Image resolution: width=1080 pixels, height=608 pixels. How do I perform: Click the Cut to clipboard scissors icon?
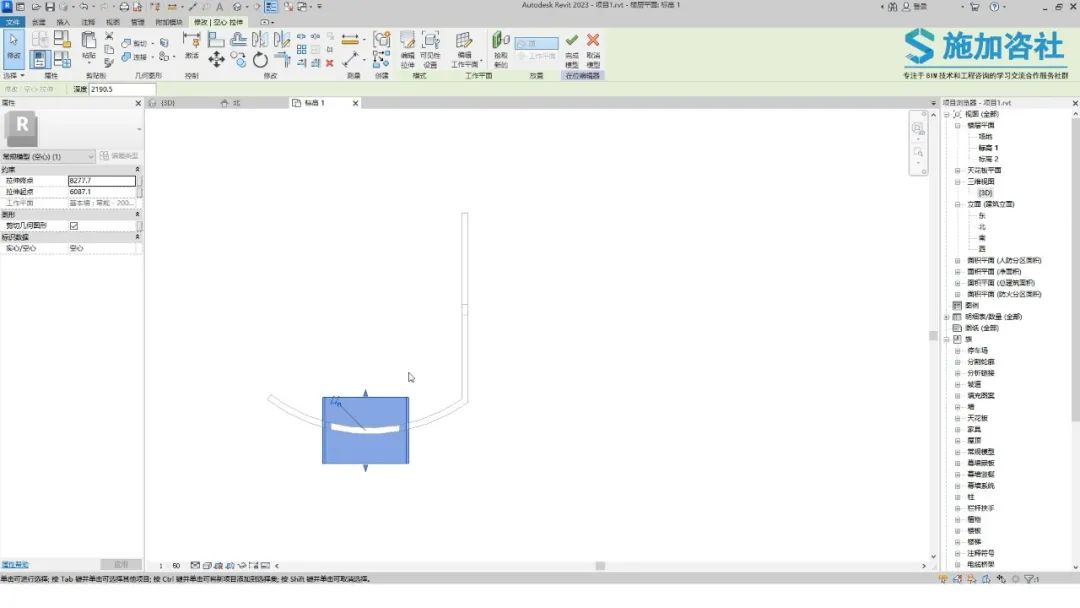109,36
